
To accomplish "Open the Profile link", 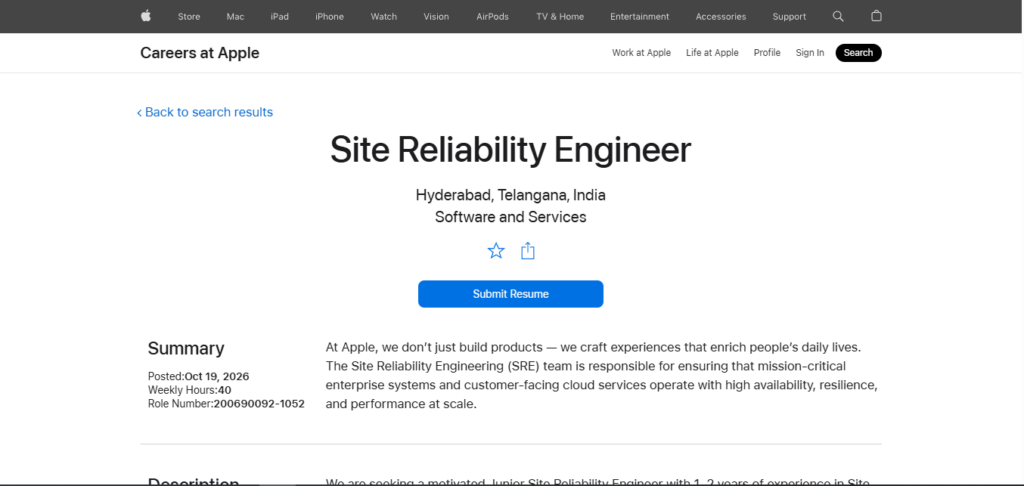I will click(767, 53).
